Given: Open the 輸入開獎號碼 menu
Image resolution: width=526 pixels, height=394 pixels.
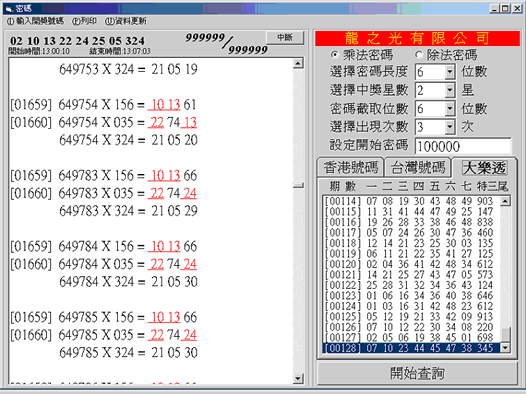Looking at the screenshot, I should click(x=35, y=21).
